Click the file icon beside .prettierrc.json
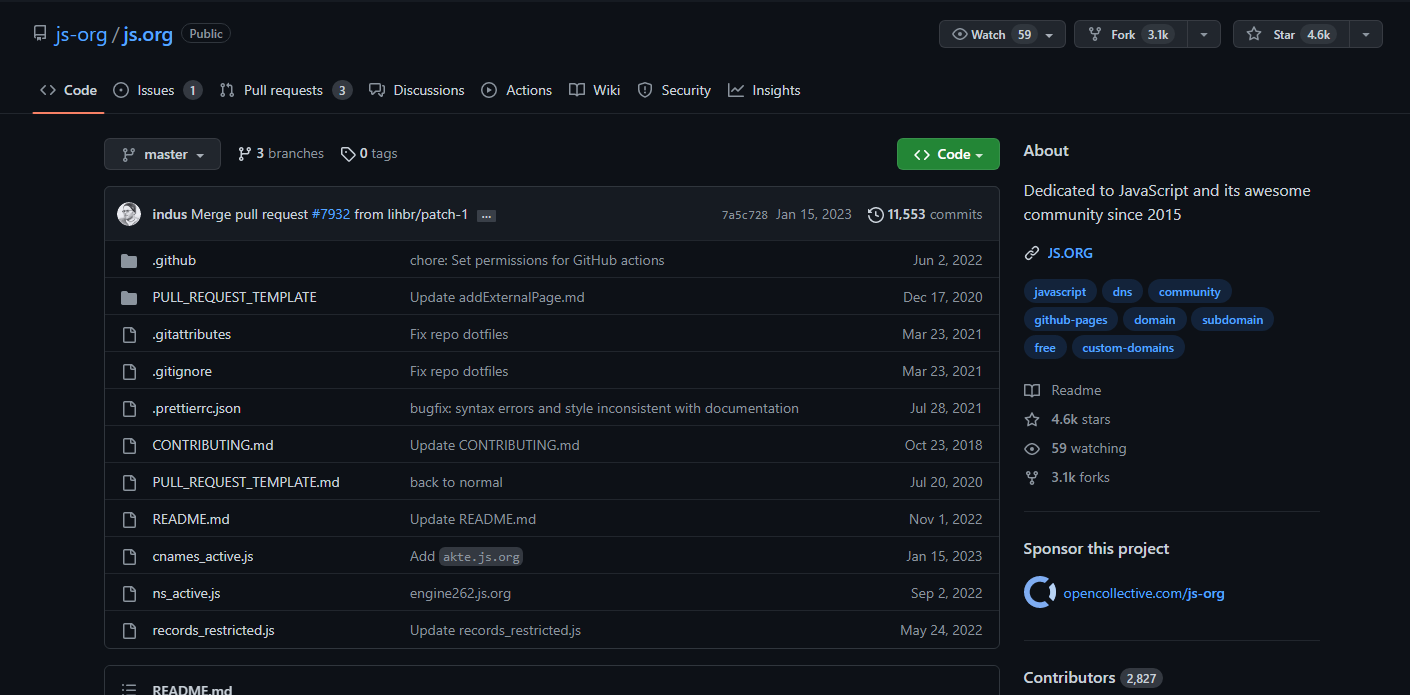 pyautogui.click(x=129, y=408)
